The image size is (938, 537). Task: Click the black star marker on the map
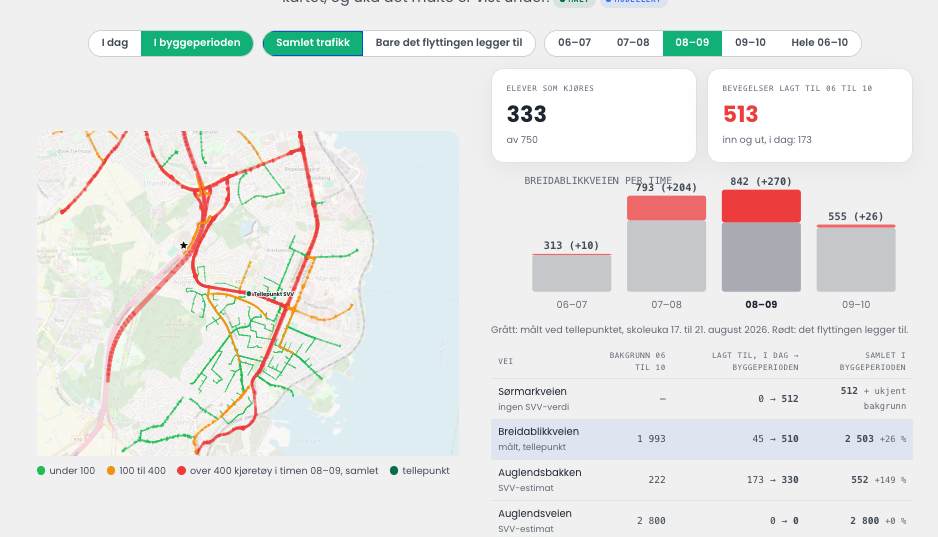[x=184, y=245]
